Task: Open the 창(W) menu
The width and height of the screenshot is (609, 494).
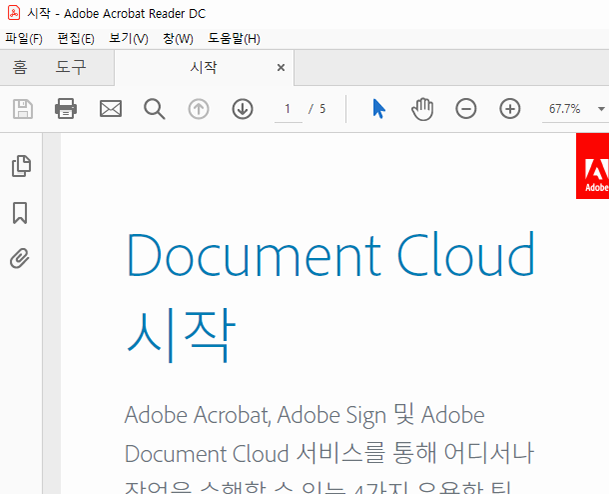Action: pos(178,38)
